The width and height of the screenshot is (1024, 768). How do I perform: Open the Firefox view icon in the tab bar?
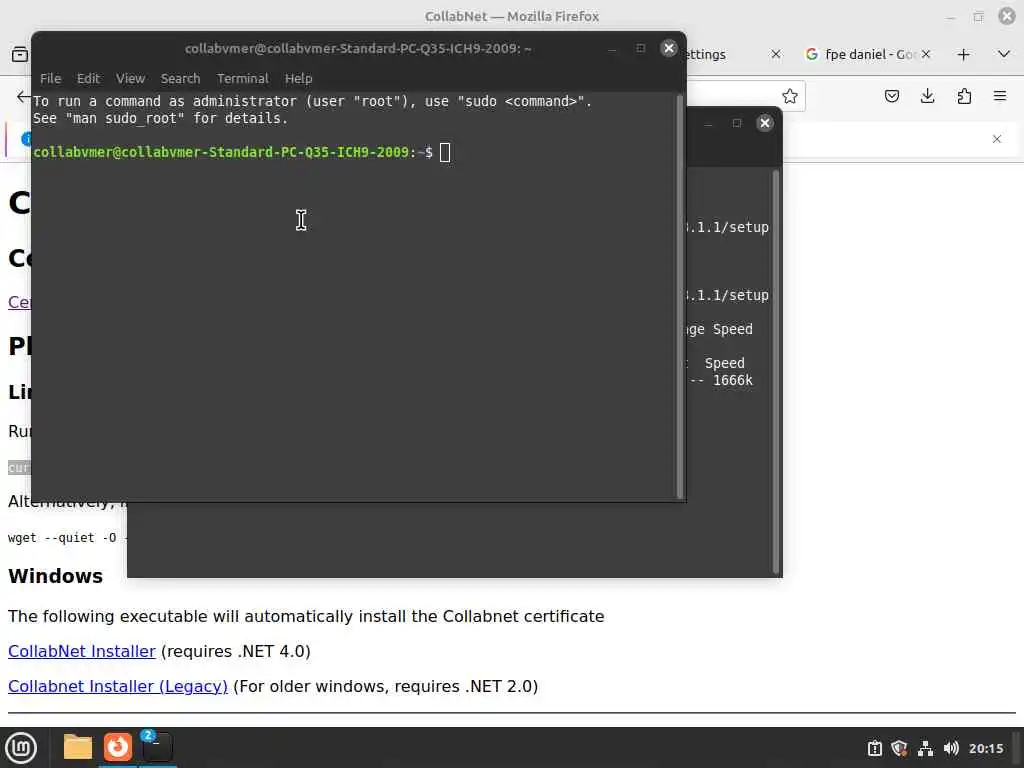20,55
